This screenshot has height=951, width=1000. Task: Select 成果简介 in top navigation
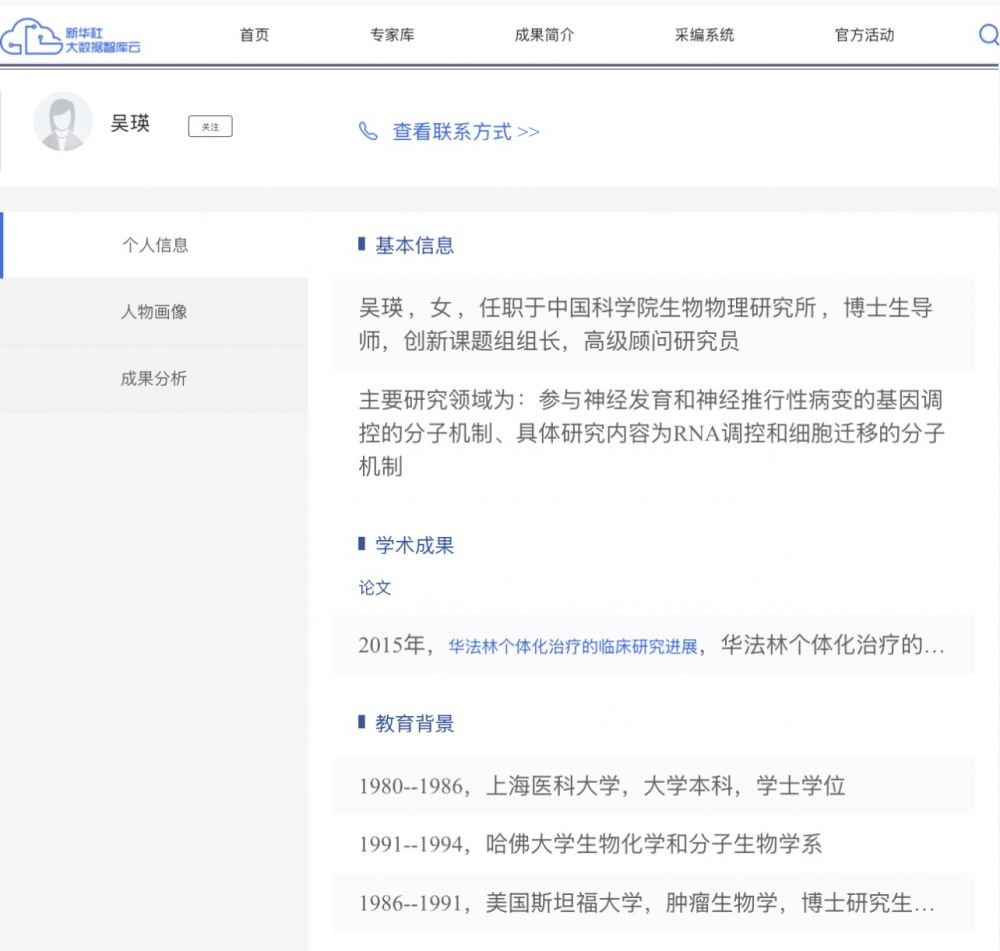tap(544, 35)
